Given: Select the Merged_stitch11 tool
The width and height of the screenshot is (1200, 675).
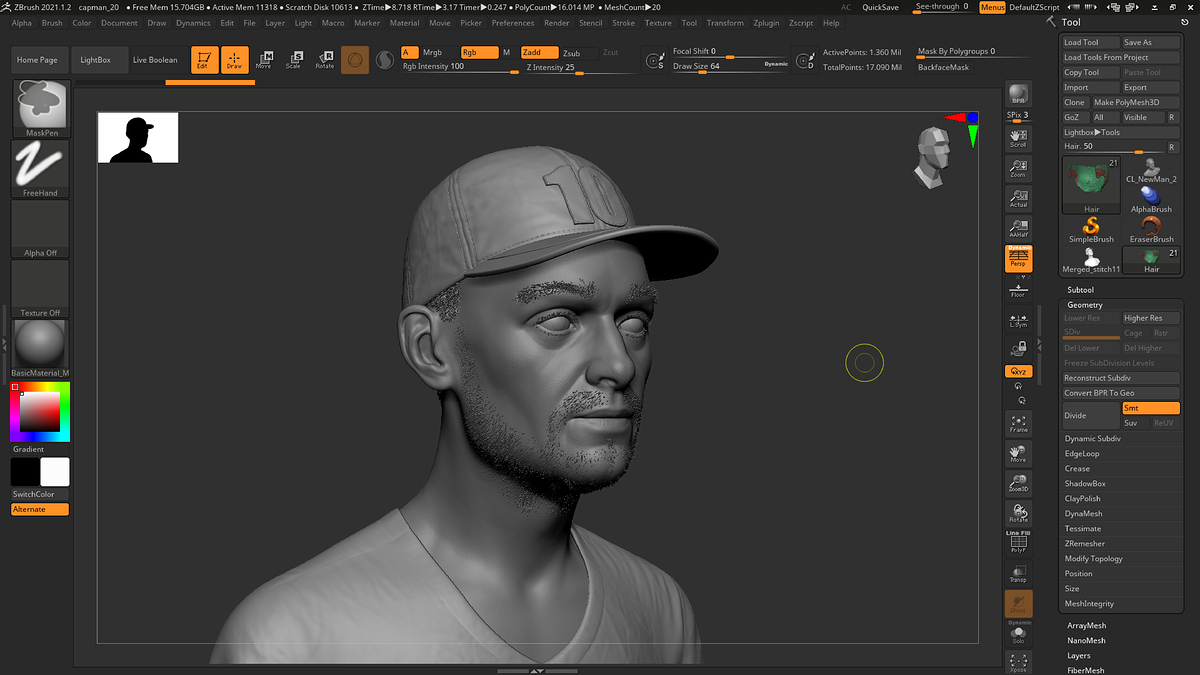Looking at the screenshot, I should coord(1091,260).
